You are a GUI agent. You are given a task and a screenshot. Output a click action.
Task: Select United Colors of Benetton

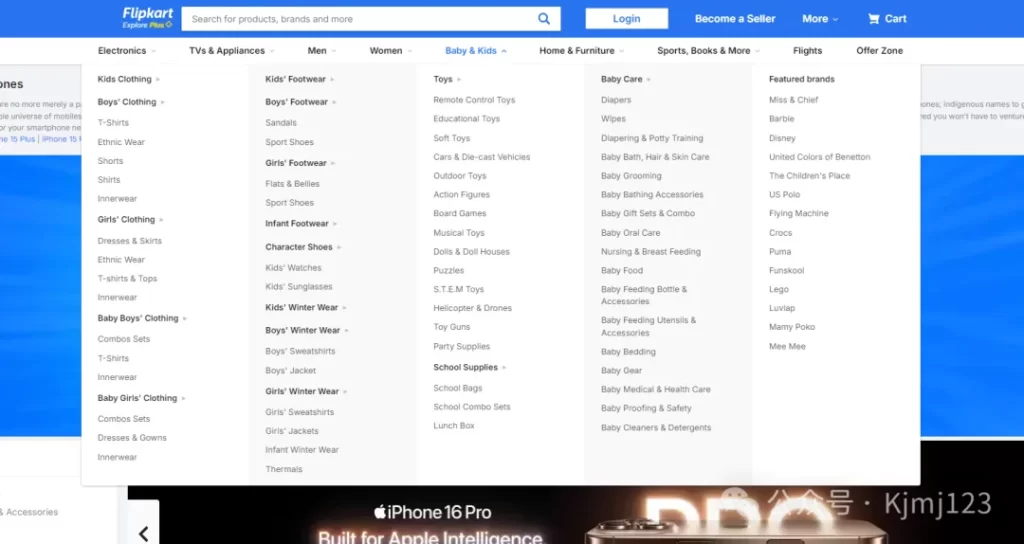point(819,157)
